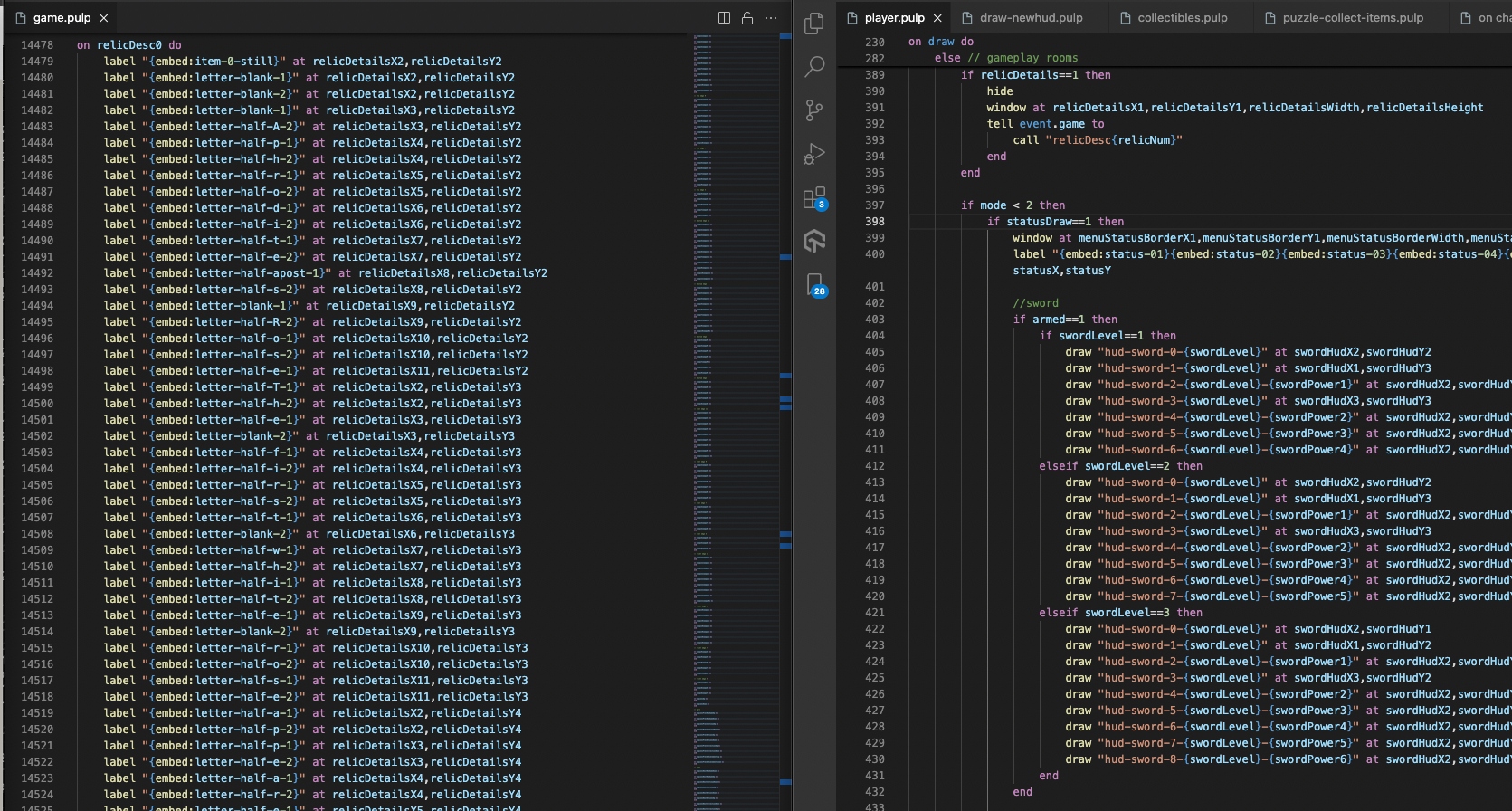Image resolution: width=1512 pixels, height=811 pixels.
Task: Open the Source Control view
Action: (x=814, y=110)
